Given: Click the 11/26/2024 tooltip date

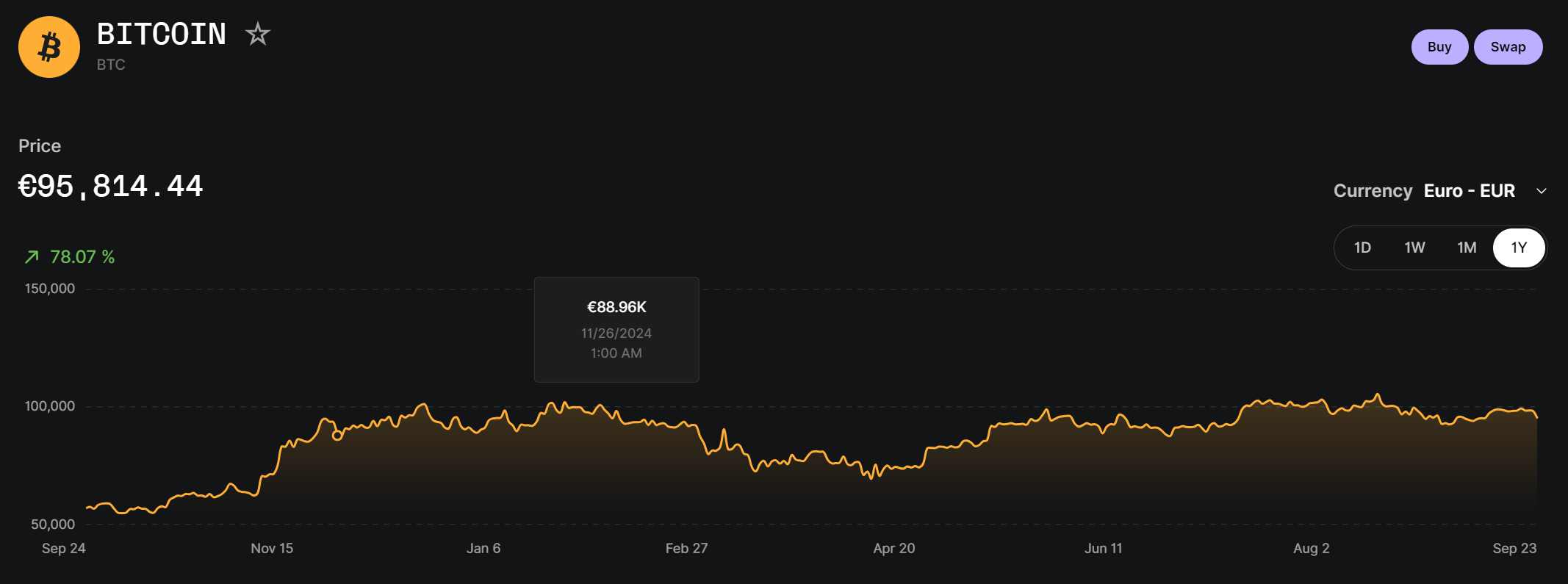Looking at the screenshot, I should coord(616,334).
